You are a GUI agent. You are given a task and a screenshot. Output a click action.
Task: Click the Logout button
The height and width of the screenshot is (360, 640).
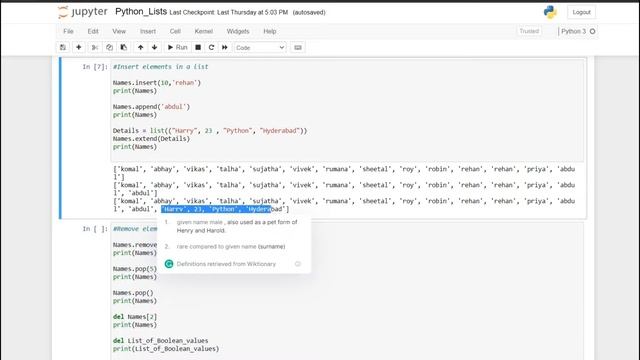coord(581,12)
